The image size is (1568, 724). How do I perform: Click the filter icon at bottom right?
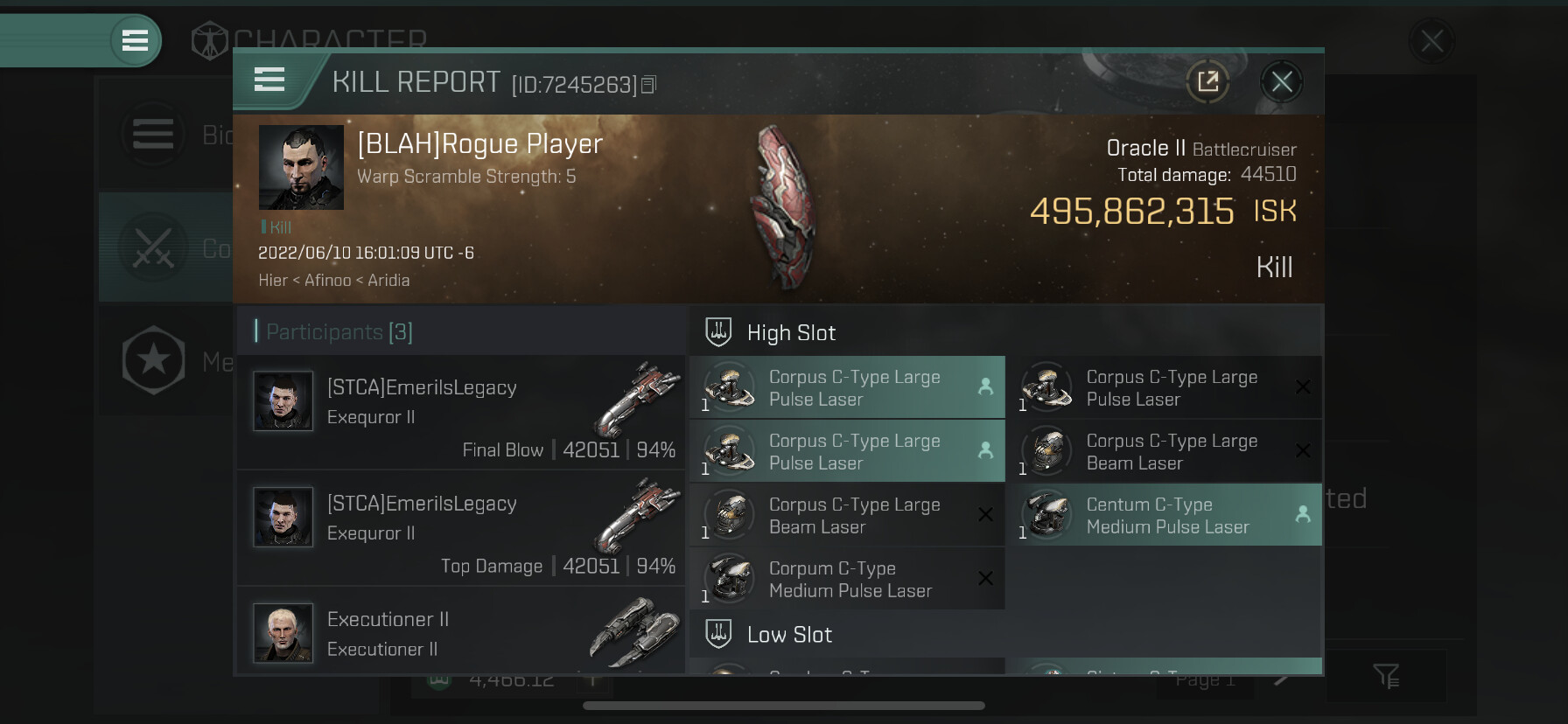(1386, 676)
